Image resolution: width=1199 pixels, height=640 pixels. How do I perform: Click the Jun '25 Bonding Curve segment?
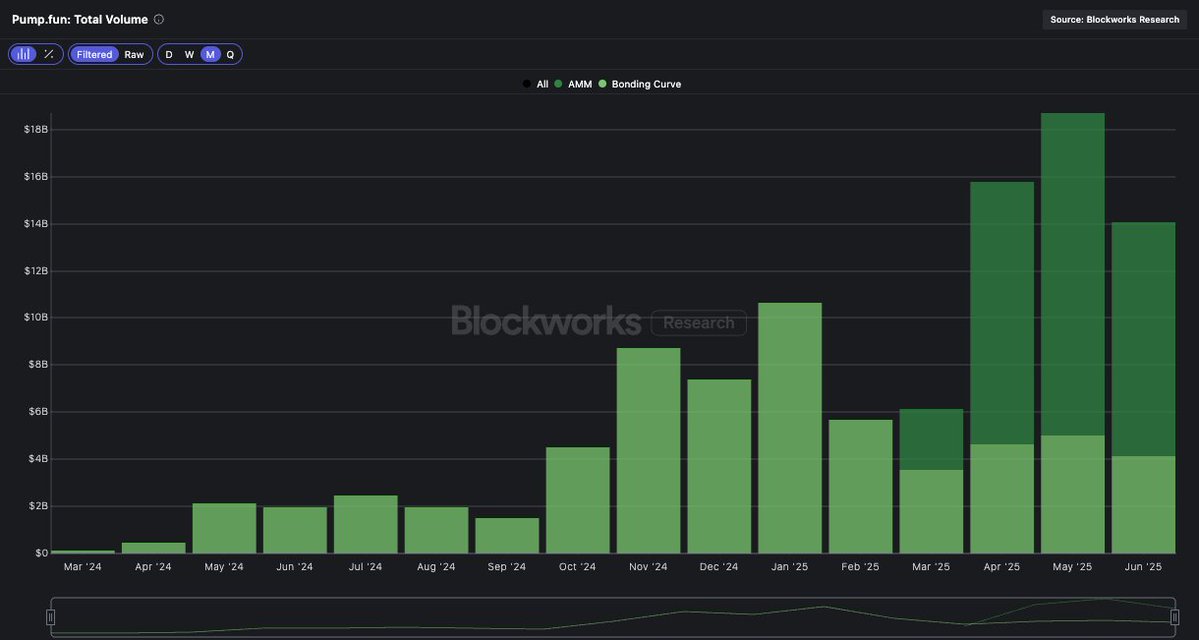pyautogui.click(x=1143, y=505)
